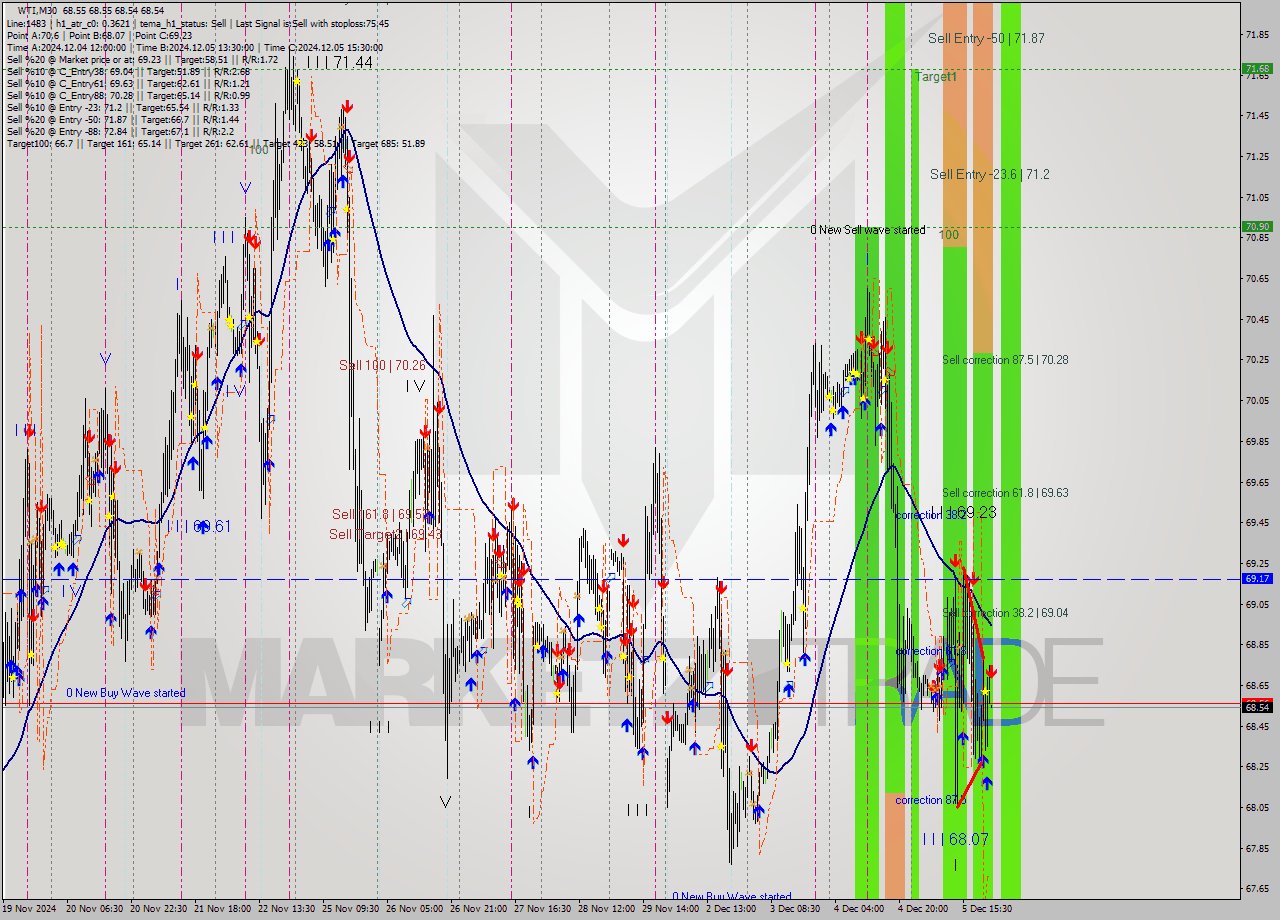Click the green 70.90 price marker
Viewport: 1280px width, 920px height.
(1257, 227)
